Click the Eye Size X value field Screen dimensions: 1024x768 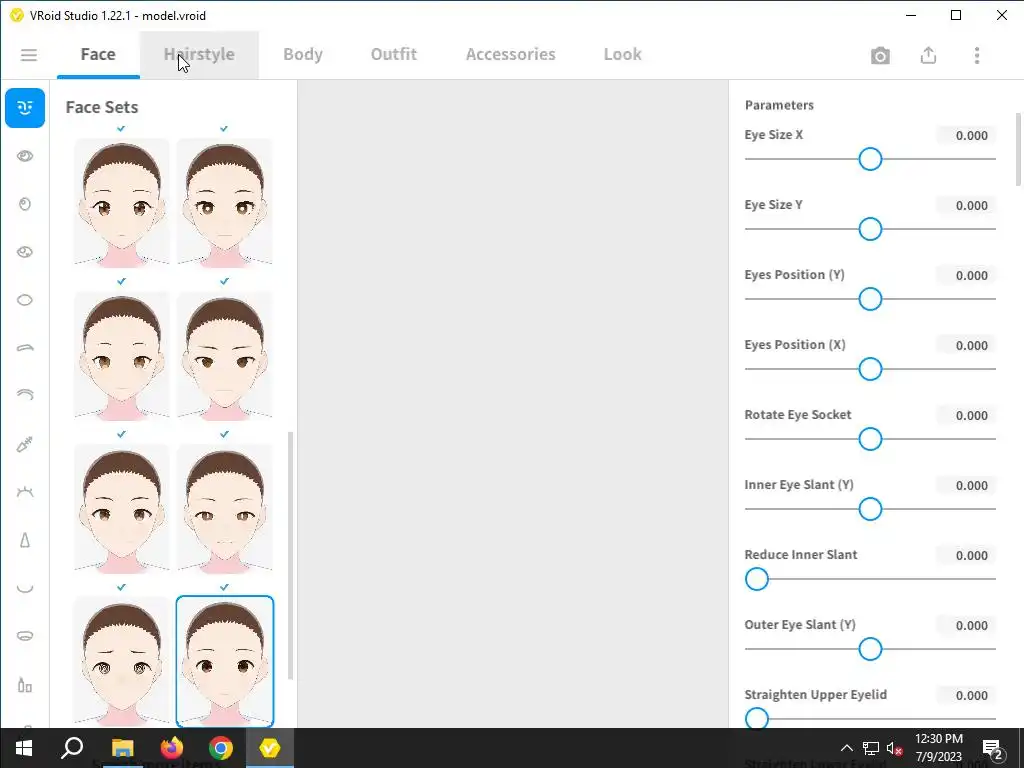(x=966, y=135)
